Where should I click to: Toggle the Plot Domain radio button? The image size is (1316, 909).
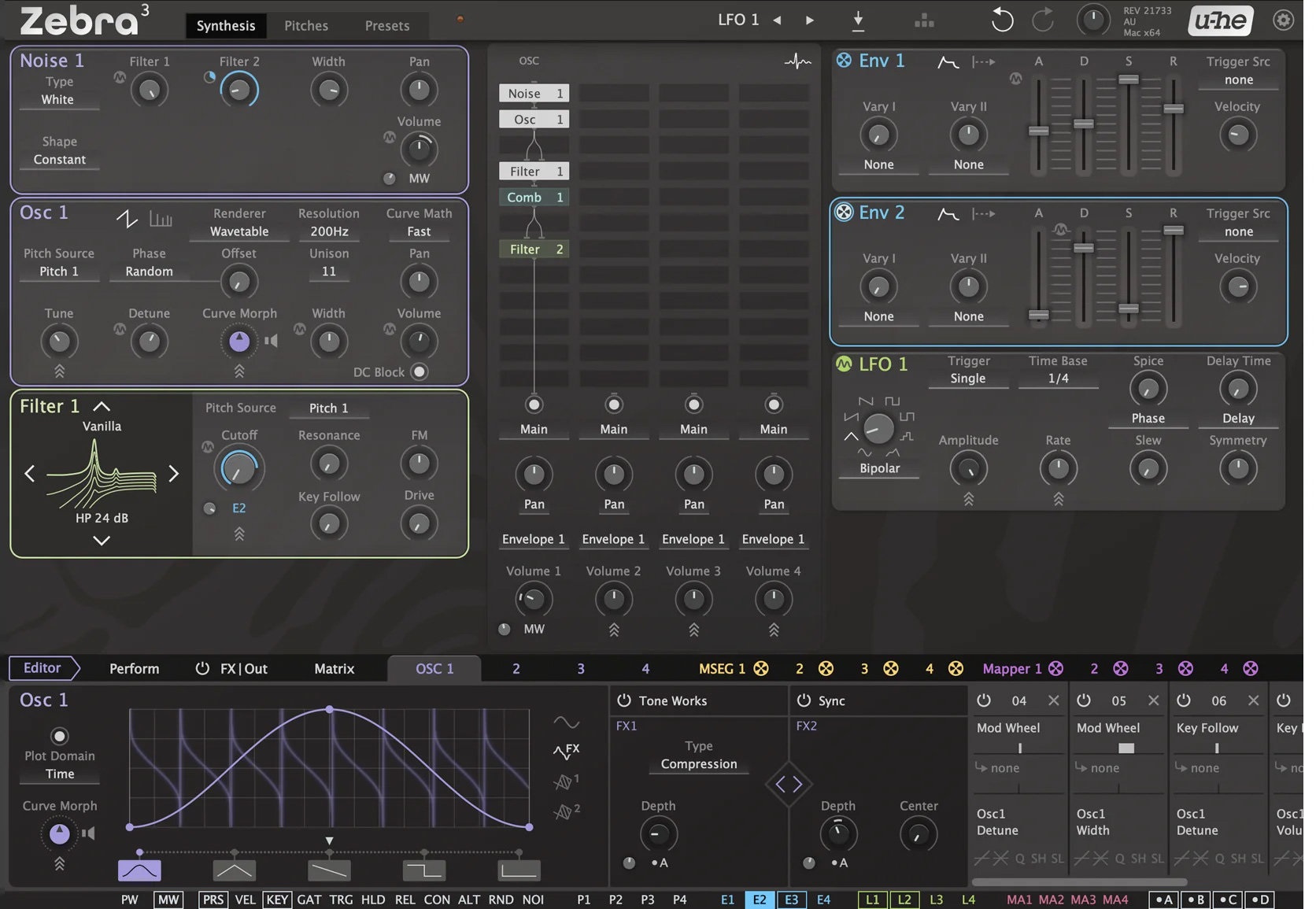tap(59, 736)
